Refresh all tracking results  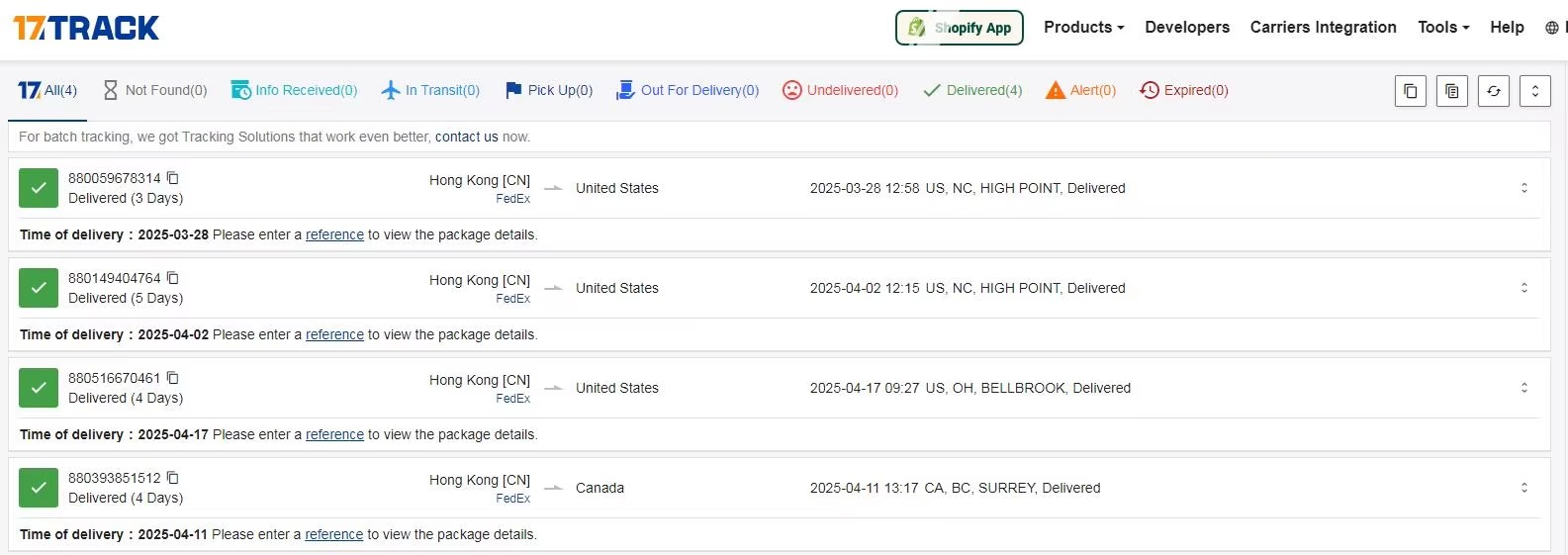pyautogui.click(x=1493, y=91)
